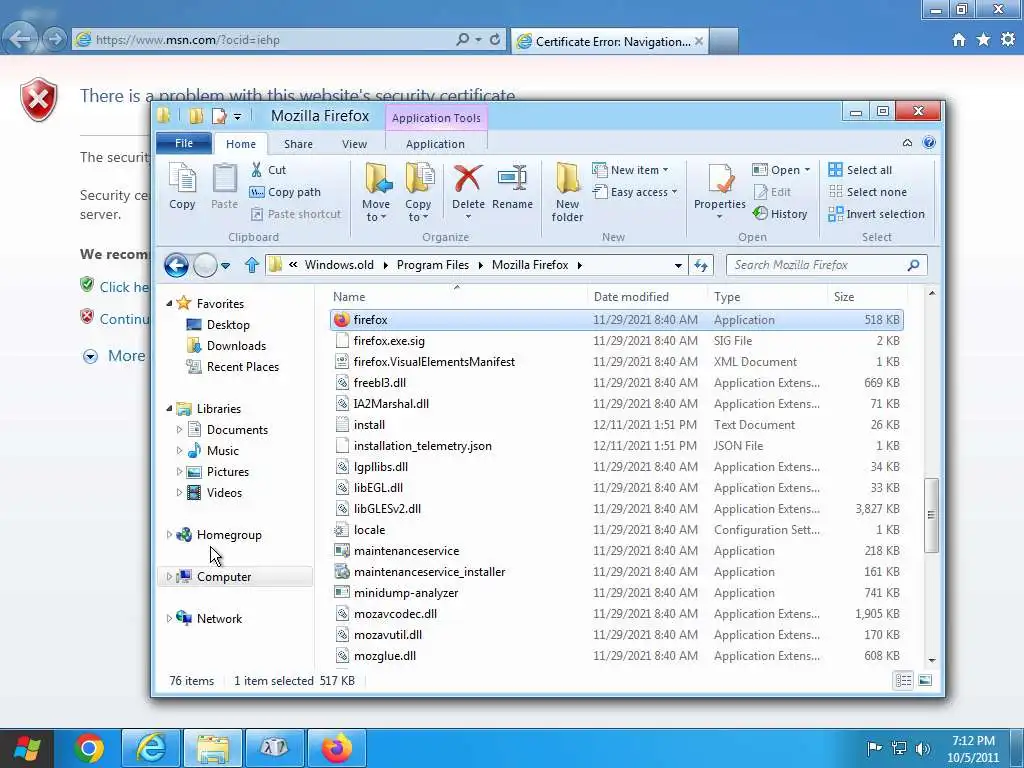
Task: Open the Application ribbon tab
Action: (x=435, y=144)
